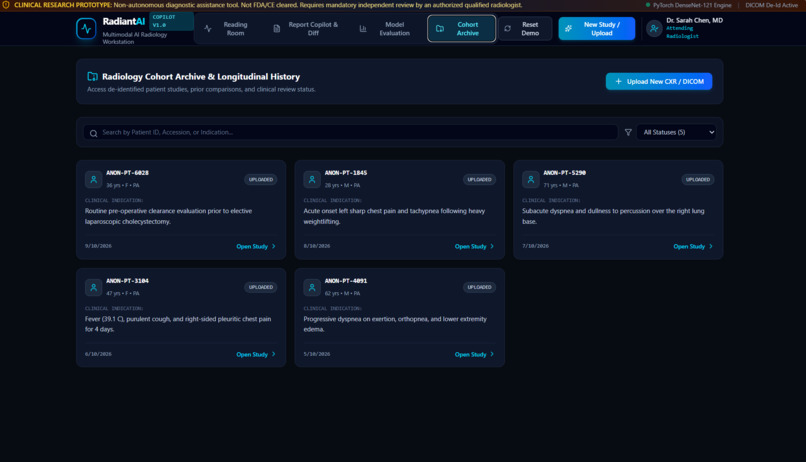Click the COPILOT V1.0 version badge
The image size is (806, 462).
pos(171,21)
